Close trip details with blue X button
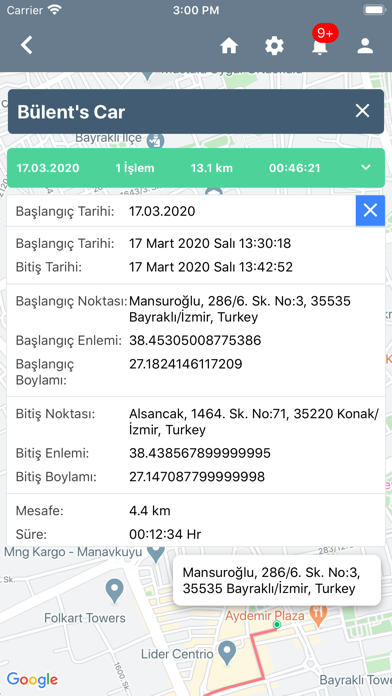392x696 pixels. 370,210
